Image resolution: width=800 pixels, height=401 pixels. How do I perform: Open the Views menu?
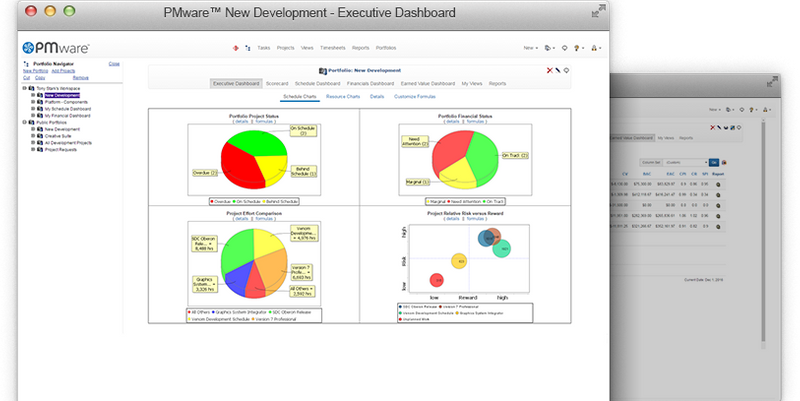[x=307, y=48]
